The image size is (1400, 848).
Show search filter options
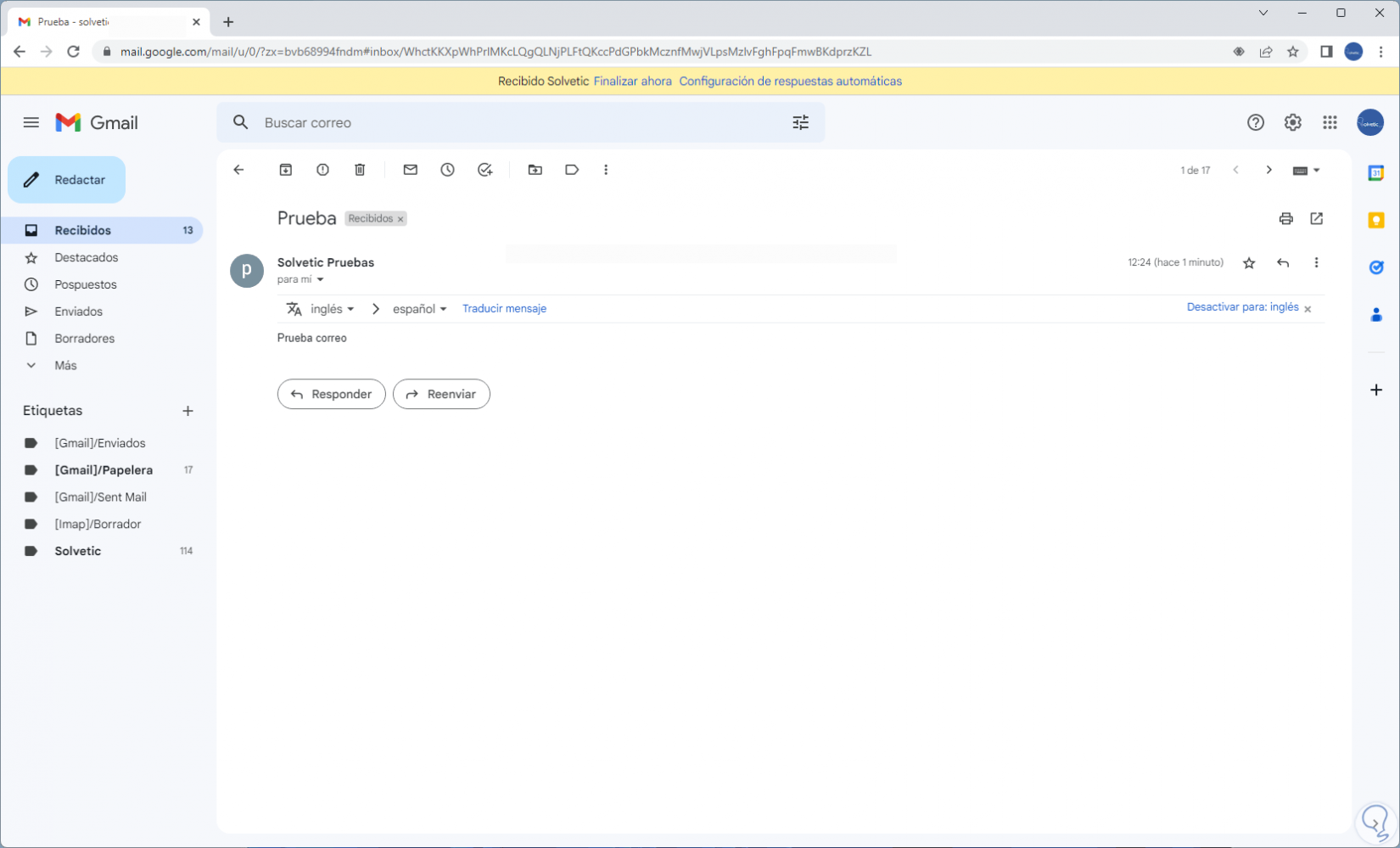[801, 123]
